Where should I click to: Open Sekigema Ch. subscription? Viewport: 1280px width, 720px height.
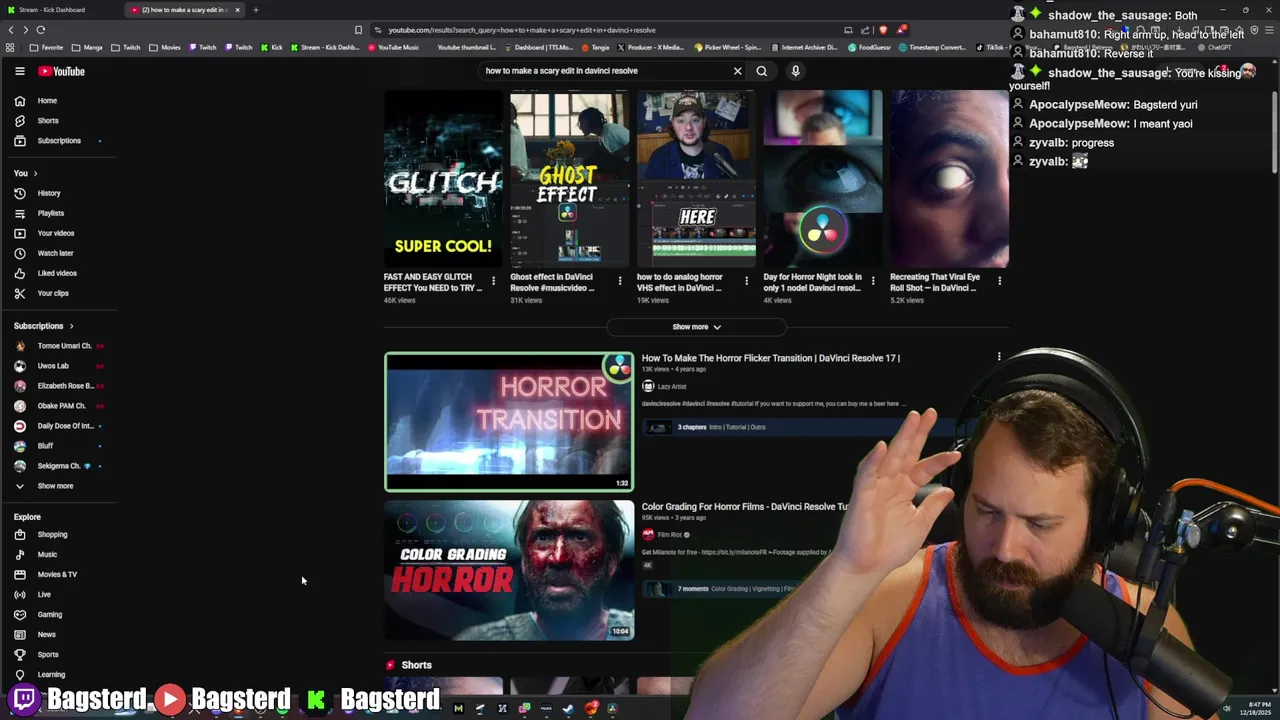pyautogui.click(x=60, y=466)
